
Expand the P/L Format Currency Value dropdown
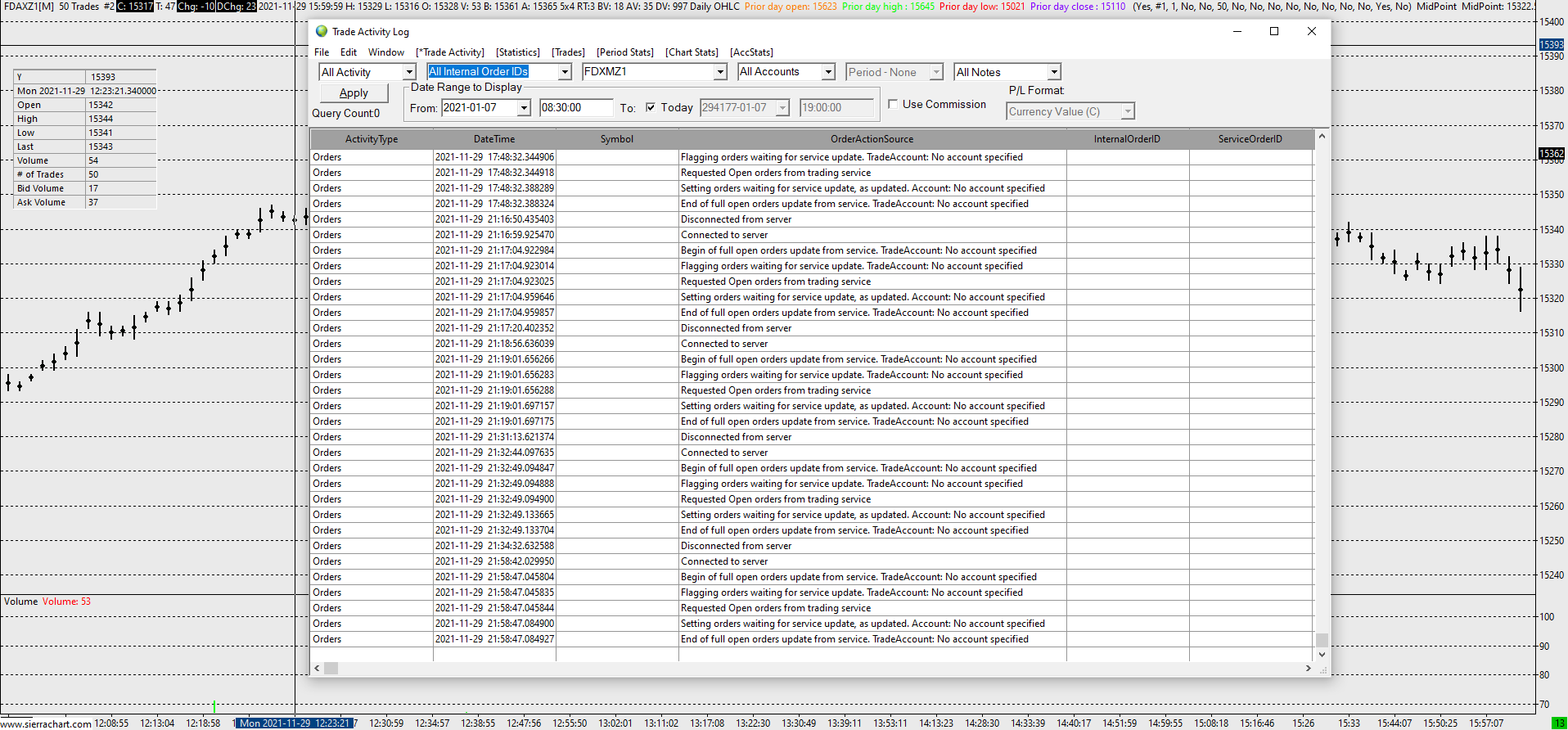click(1128, 111)
